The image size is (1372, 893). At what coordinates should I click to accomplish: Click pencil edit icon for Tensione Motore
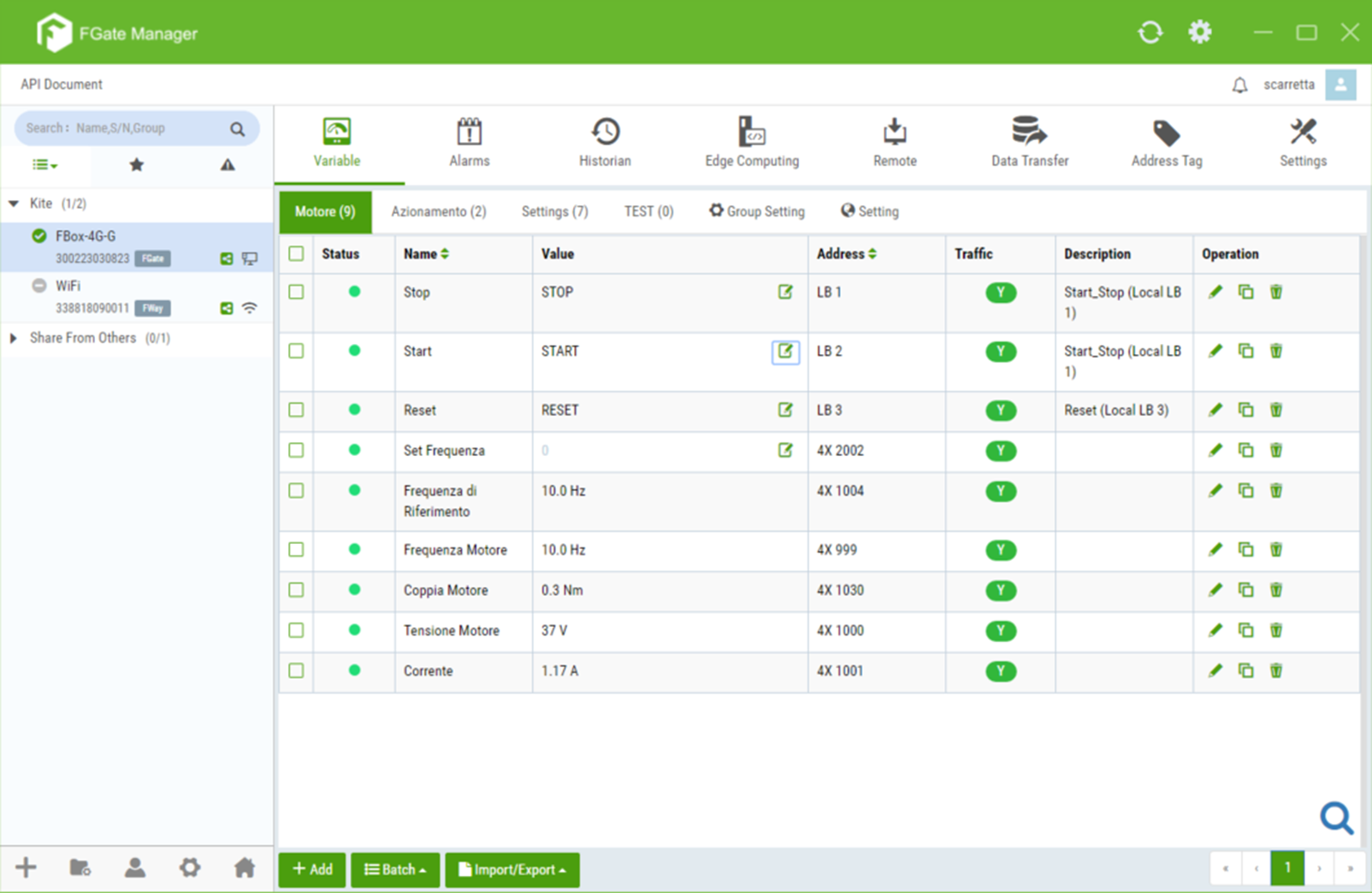coord(1215,630)
